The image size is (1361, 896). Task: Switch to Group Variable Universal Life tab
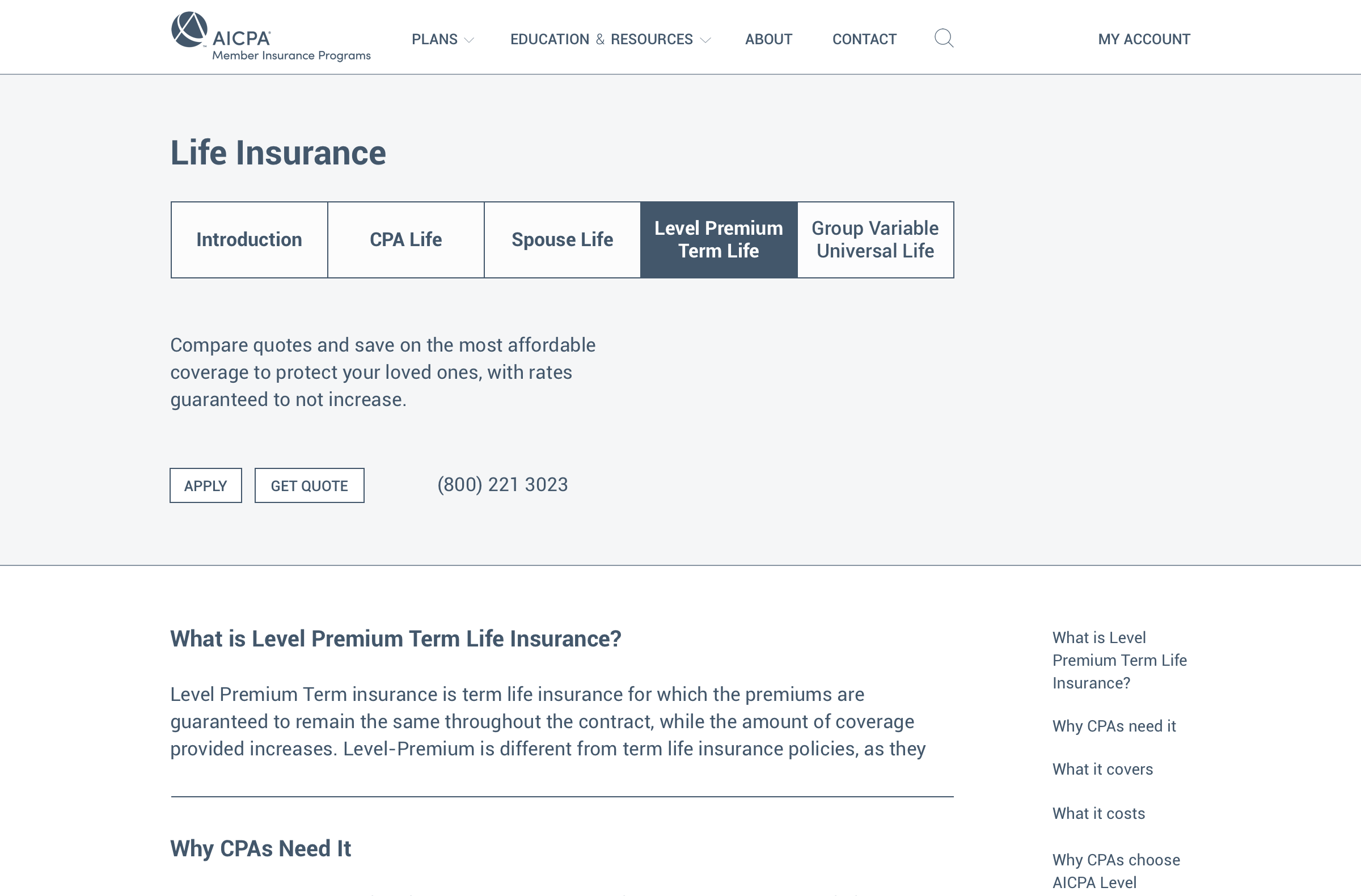[874, 239]
